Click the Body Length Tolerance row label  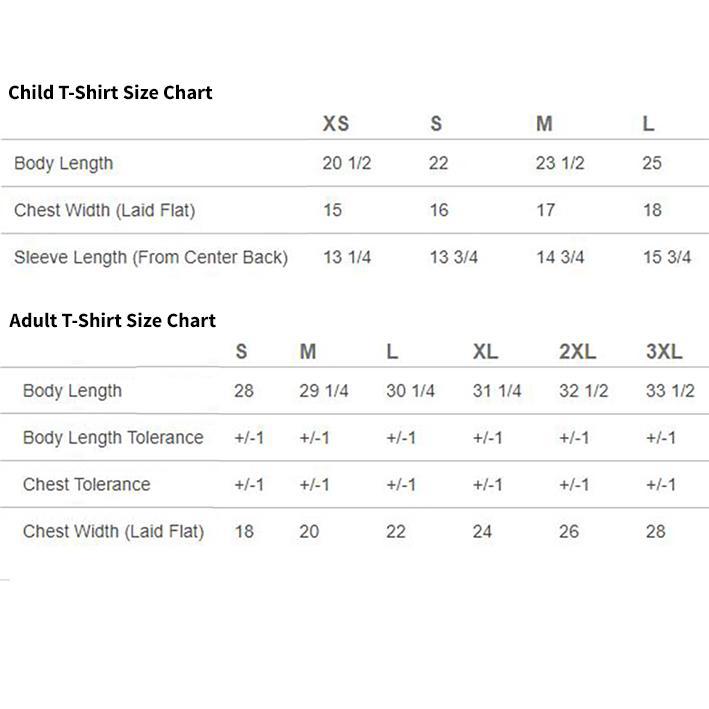113,438
